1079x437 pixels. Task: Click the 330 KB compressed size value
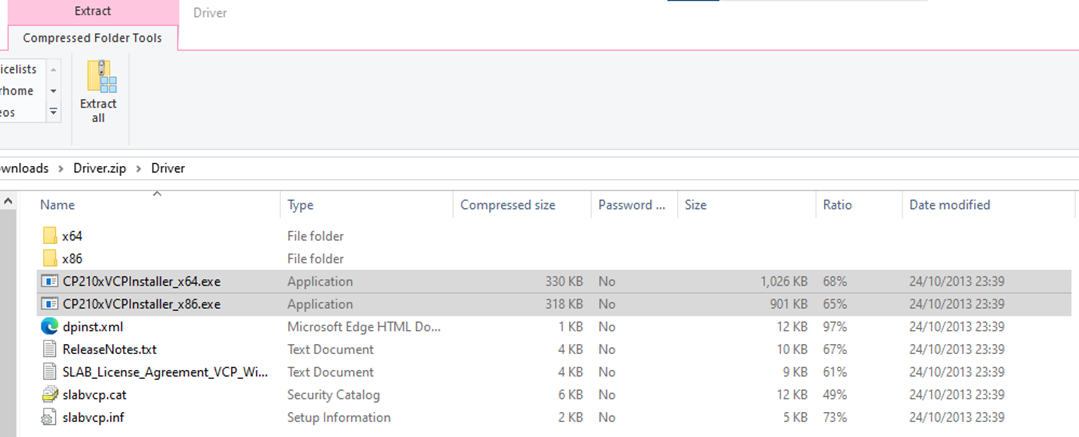tap(564, 281)
